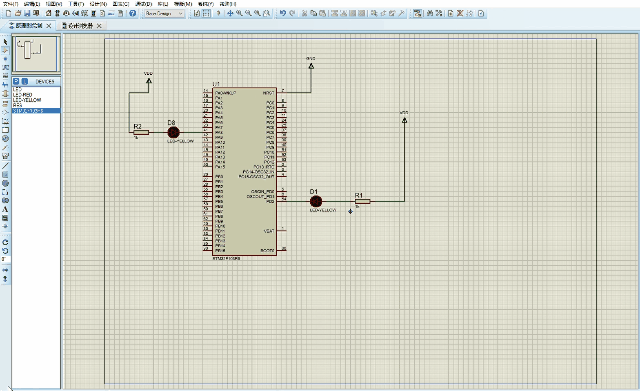Image resolution: width=640 pixels, height=391 pixels.
Task: Choose the 2D Graphics Text tool
Action: point(5,209)
